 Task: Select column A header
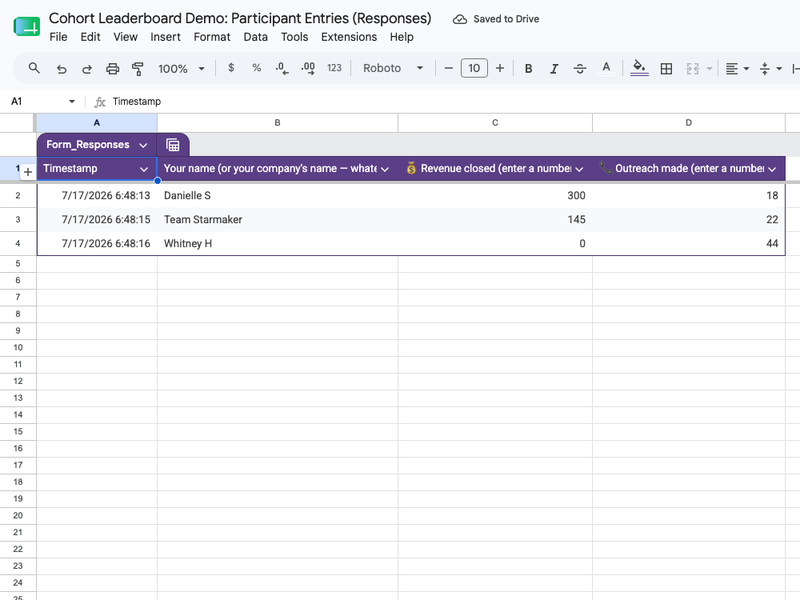[96, 122]
